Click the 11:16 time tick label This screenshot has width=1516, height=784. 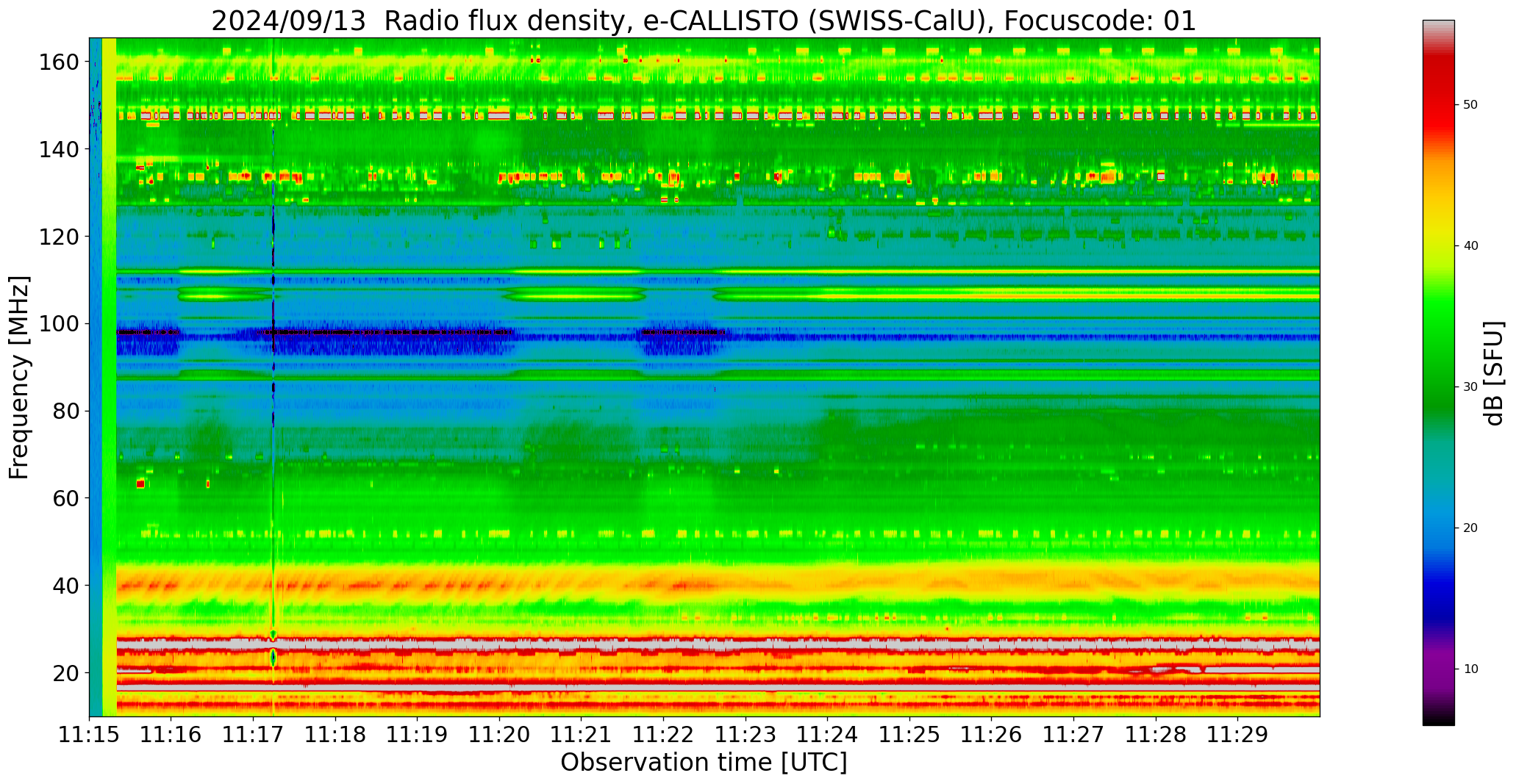171,735
